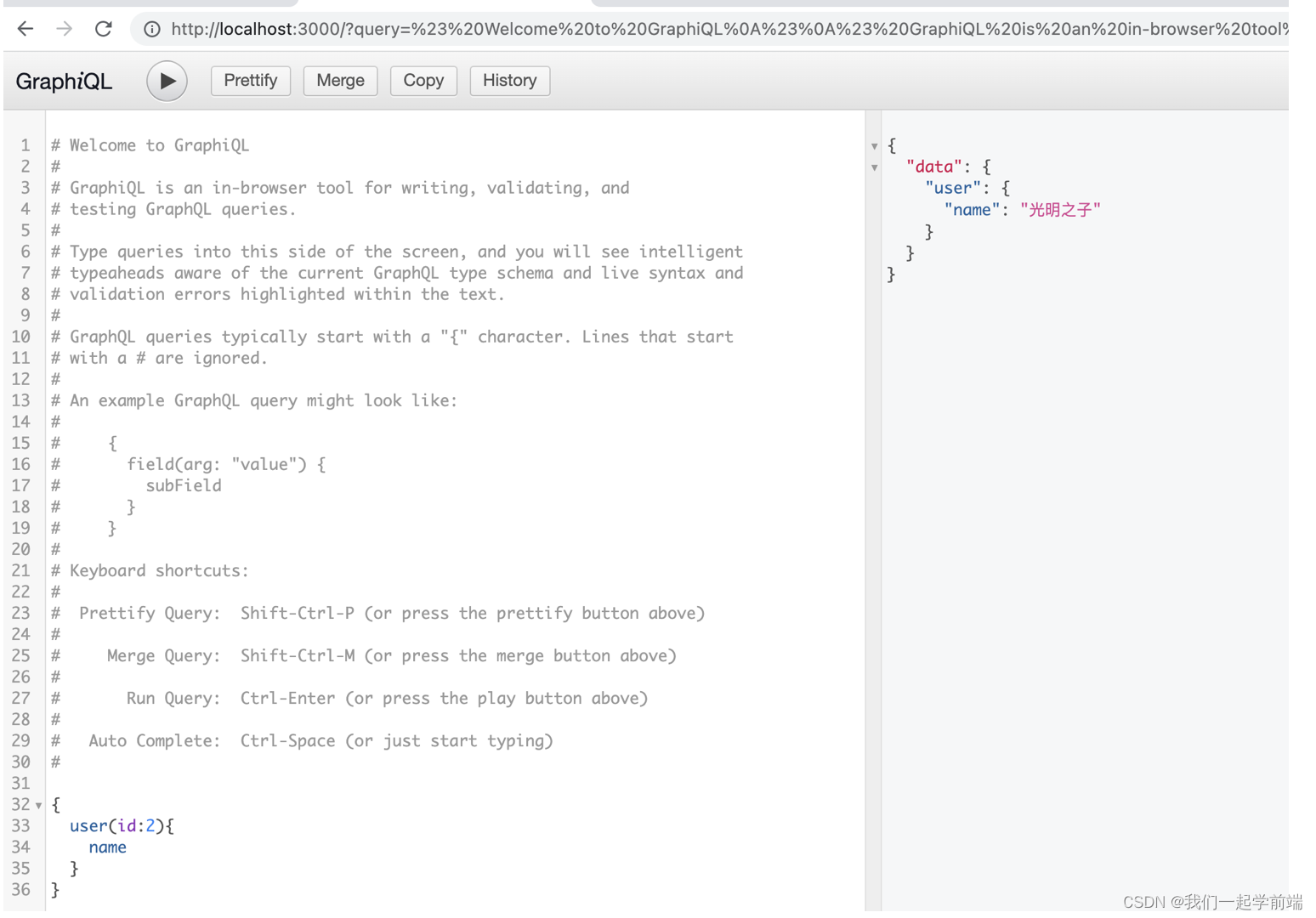Click the "name" field in the query
The width and height of the screenshot is (1316, 918).
(107, 847)
